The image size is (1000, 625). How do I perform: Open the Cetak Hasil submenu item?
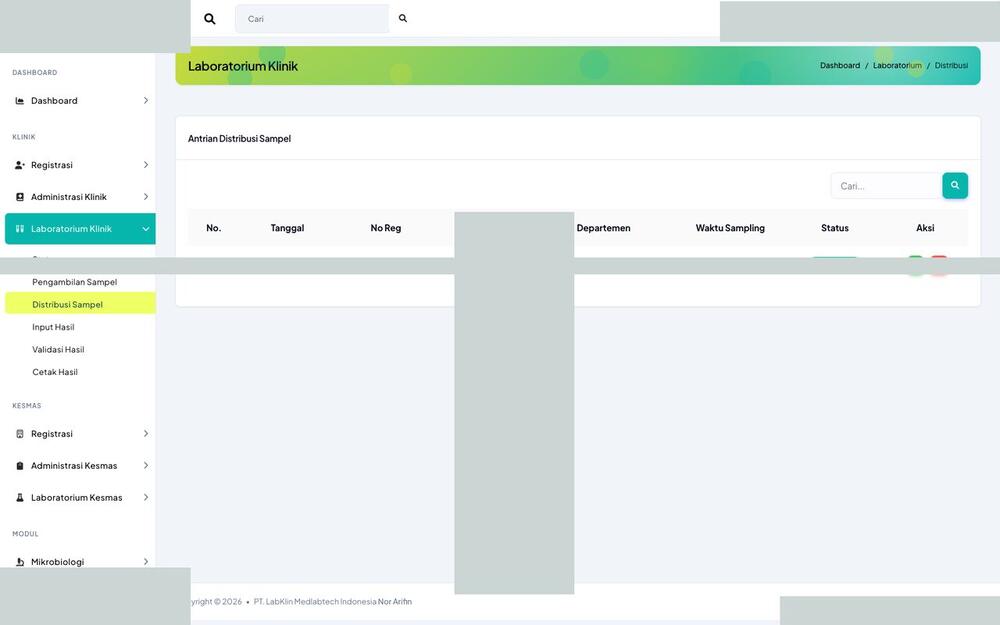click(x=55, y=372)
